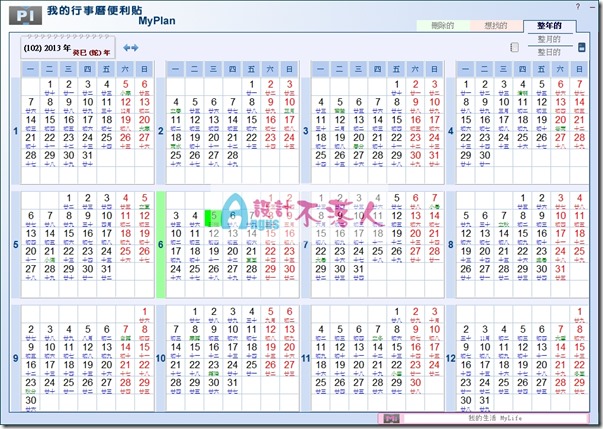Select the 整年的 tab

(x=549, y=25)
